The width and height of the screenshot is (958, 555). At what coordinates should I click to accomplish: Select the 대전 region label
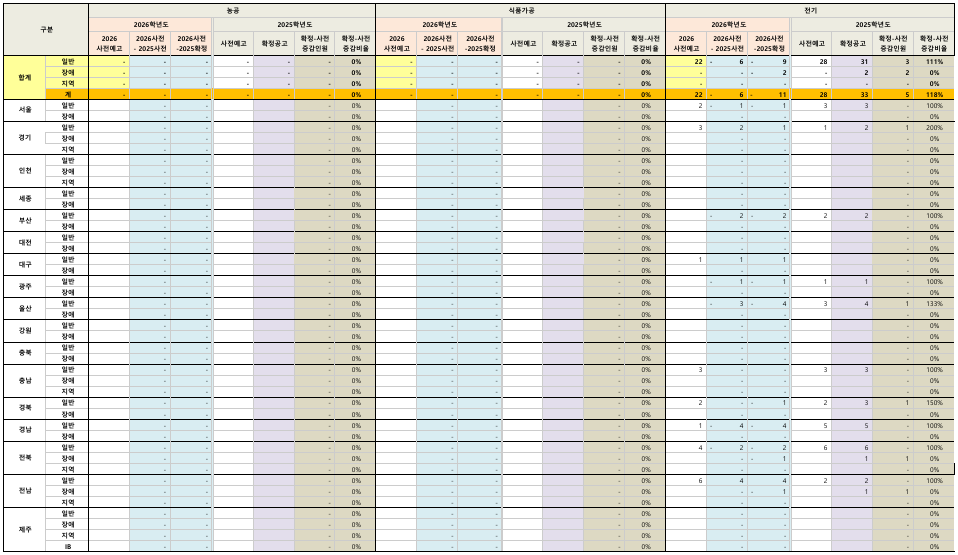[24, 243]
